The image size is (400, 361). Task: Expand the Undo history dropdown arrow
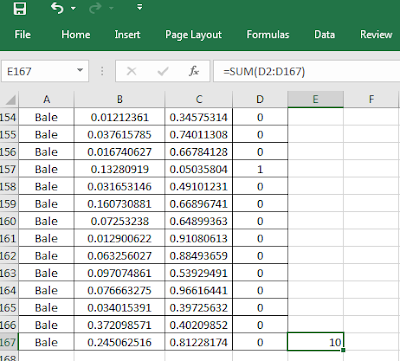73,8
